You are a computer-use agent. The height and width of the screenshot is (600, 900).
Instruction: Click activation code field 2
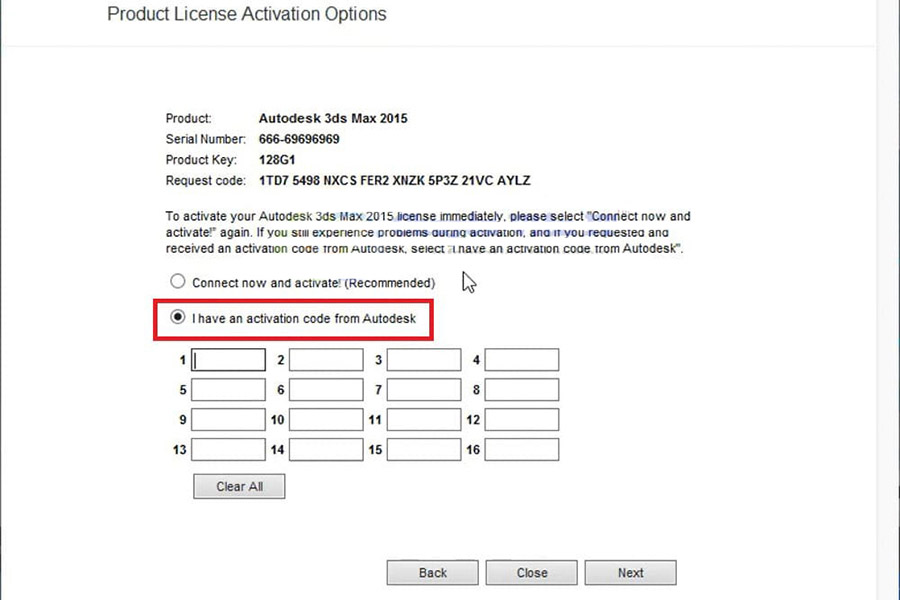(x=327, y=360)
